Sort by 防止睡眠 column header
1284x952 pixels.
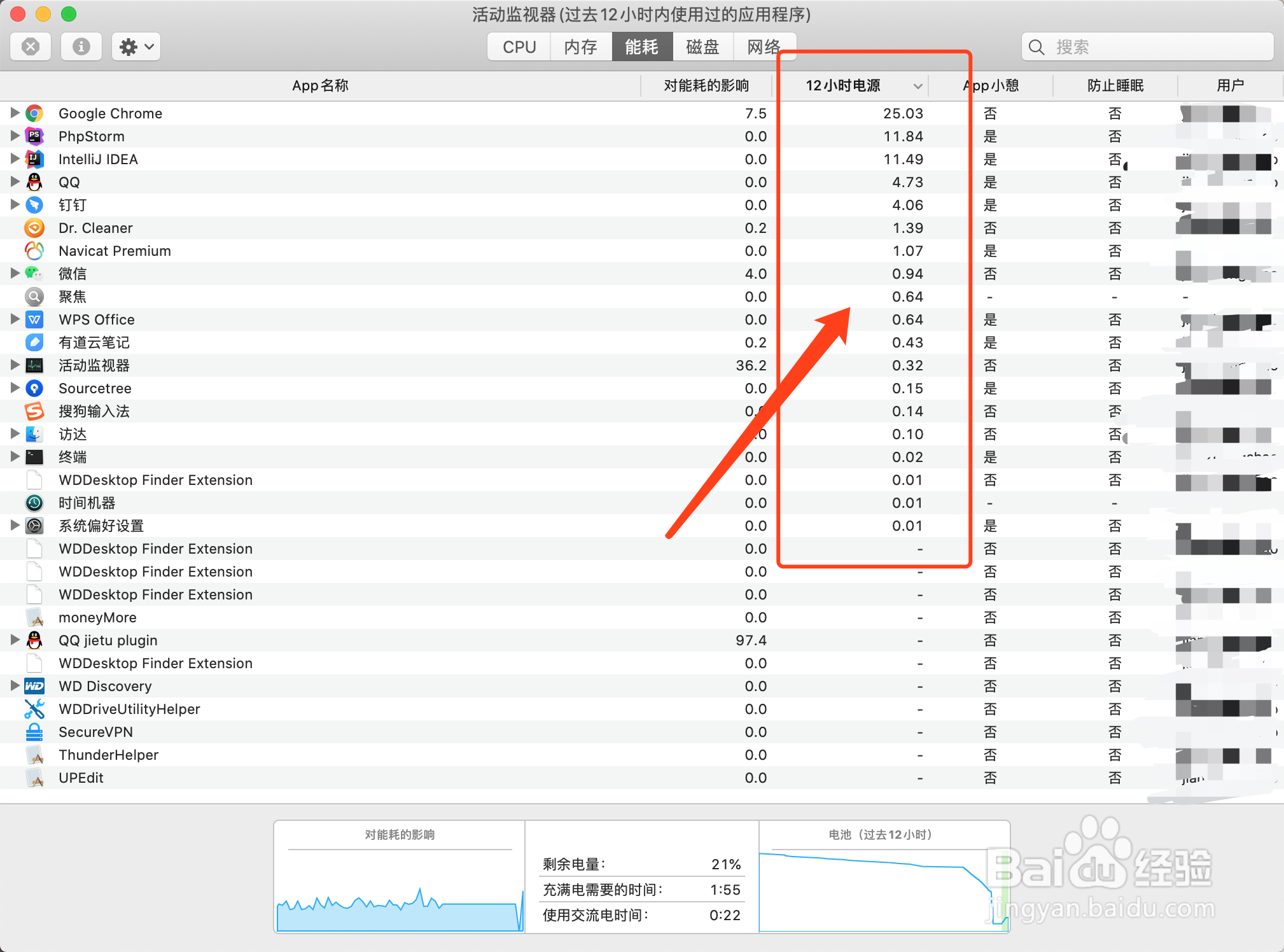click(1115, 85)
